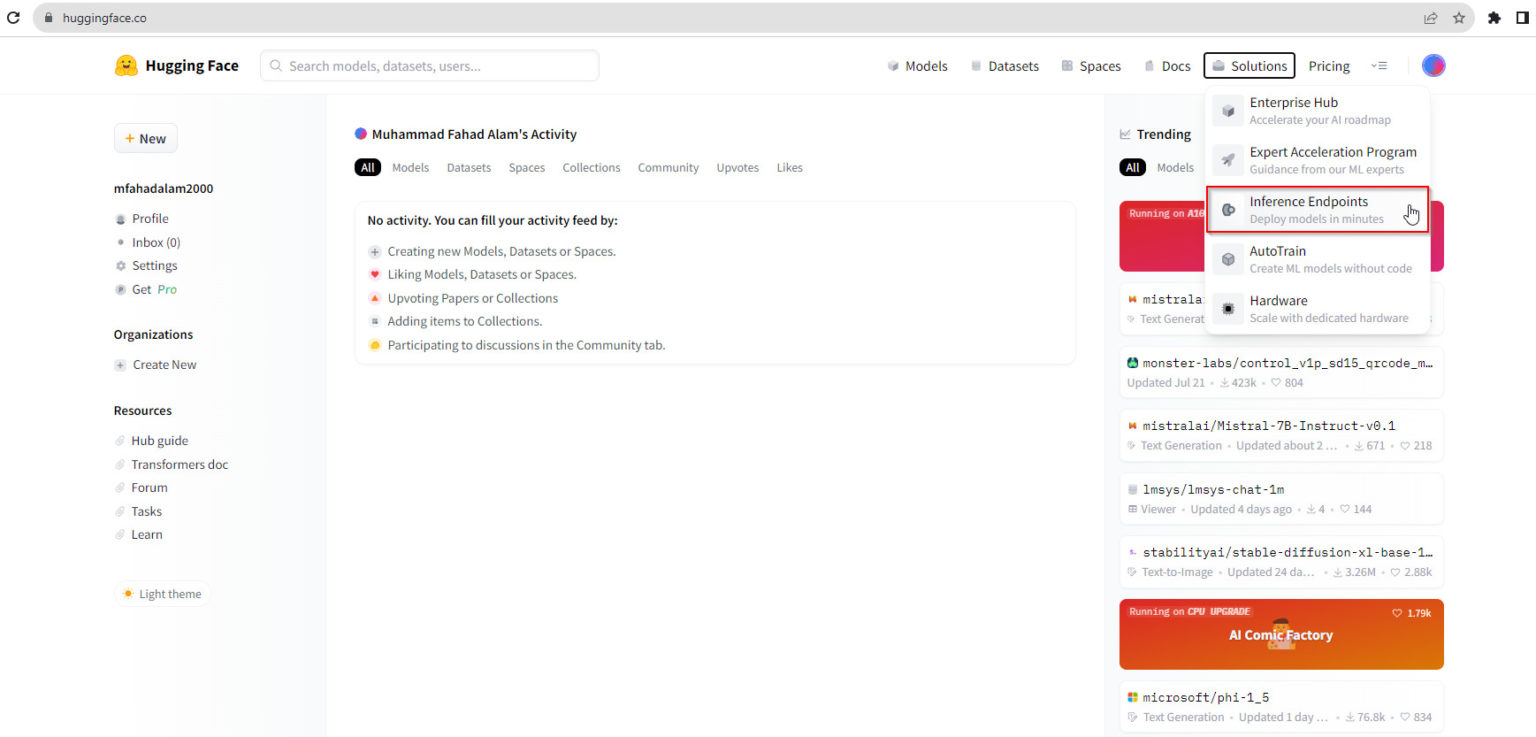The image size is (1536, 737).
Task: Click the Hugging Face emoji logo
Action: pos(126,66)
